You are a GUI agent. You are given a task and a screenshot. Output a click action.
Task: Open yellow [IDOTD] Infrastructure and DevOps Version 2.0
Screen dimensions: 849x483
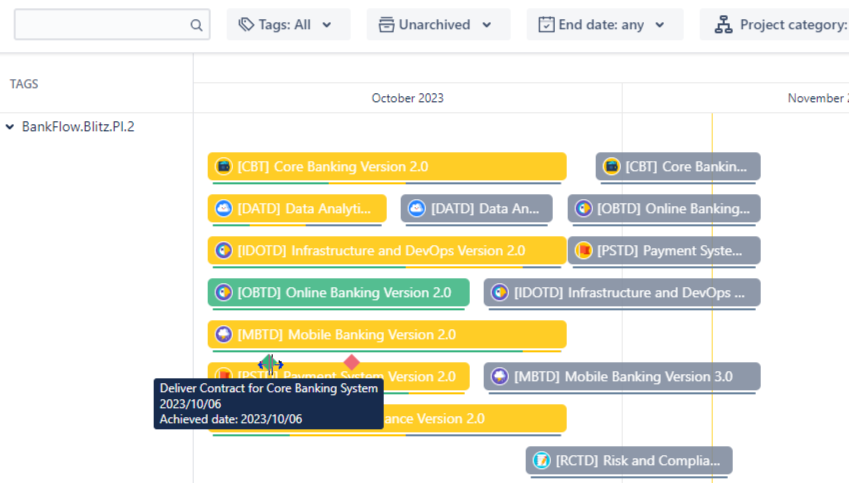pos(387,250)
